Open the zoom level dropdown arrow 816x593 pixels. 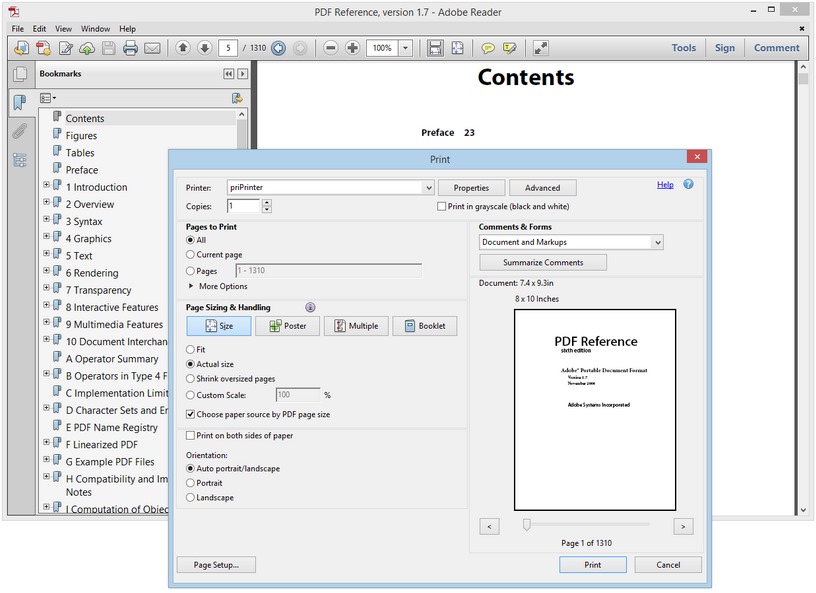405,48
